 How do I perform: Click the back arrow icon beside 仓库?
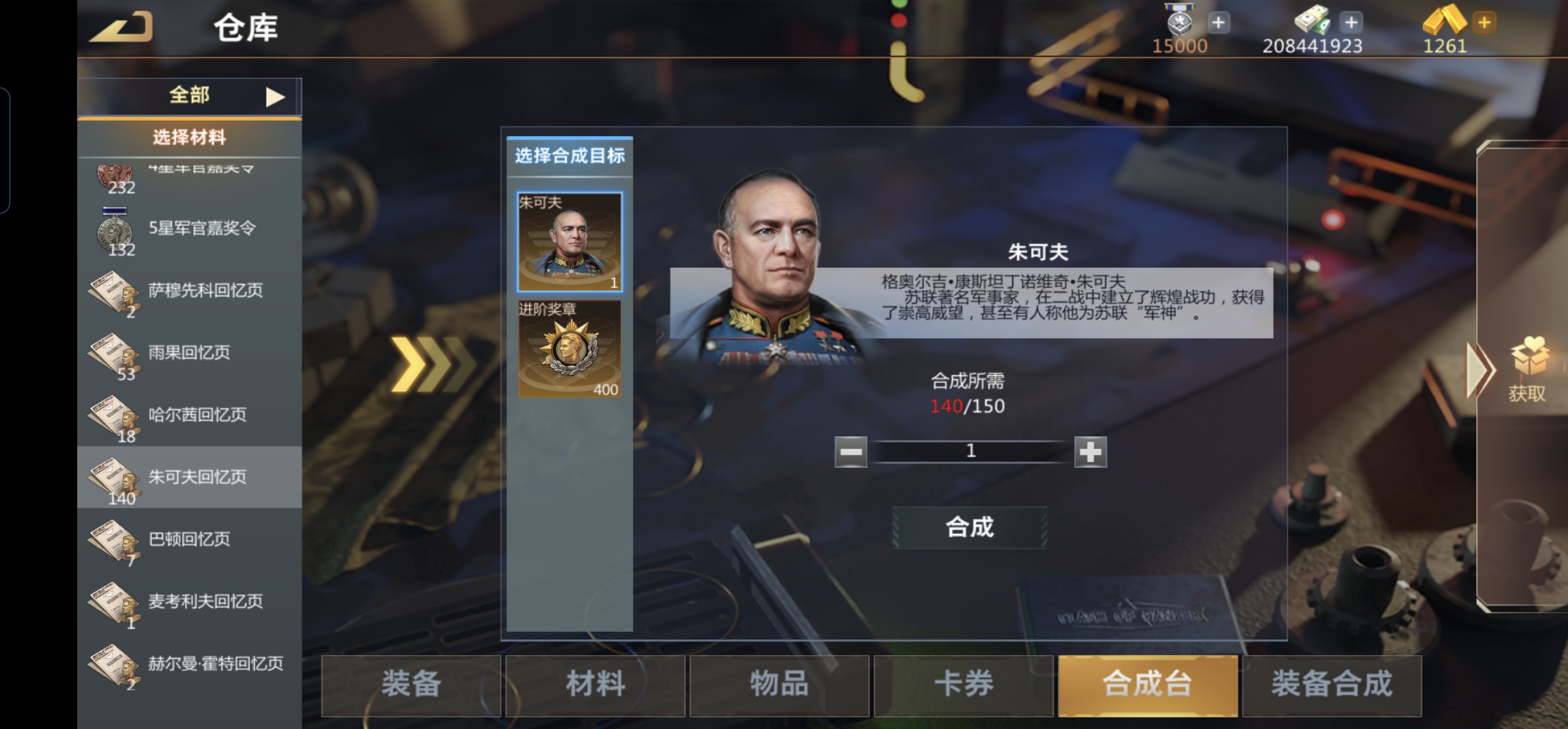tap(122, 26)
